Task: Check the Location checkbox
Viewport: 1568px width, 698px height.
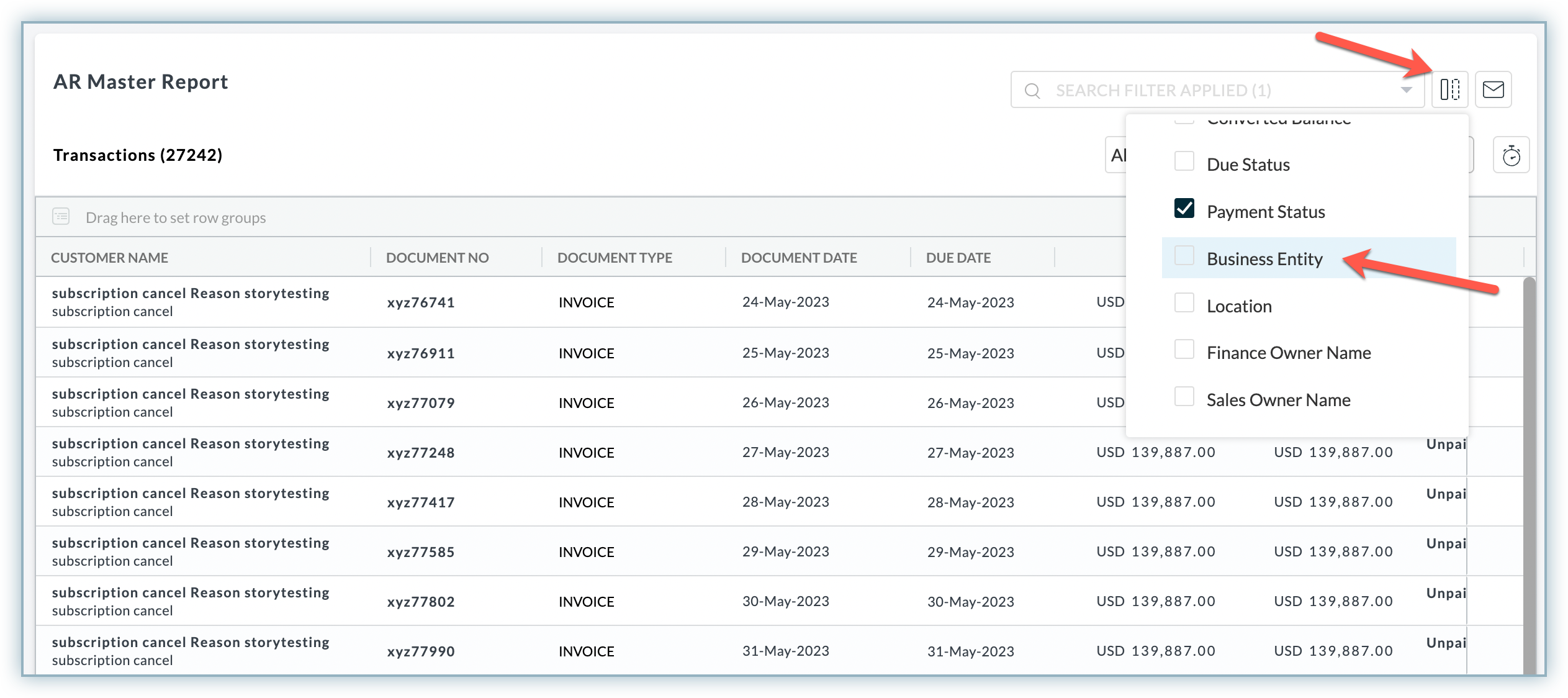Action: tap(1184, 302)
